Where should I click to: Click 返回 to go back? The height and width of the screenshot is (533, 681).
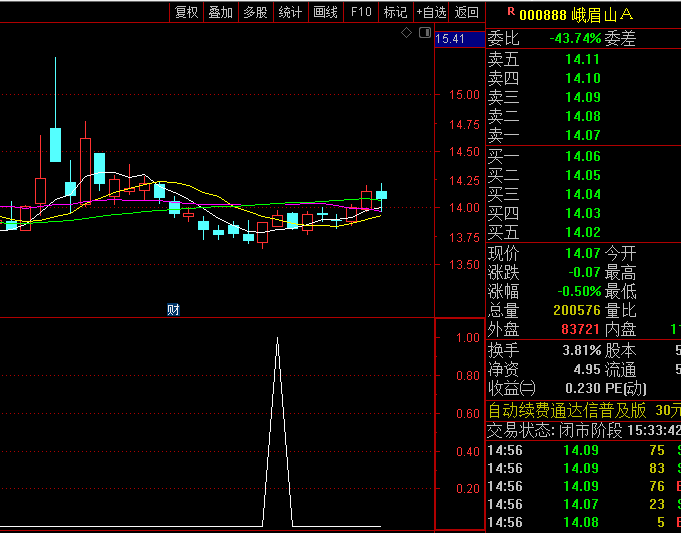[467, 12]
